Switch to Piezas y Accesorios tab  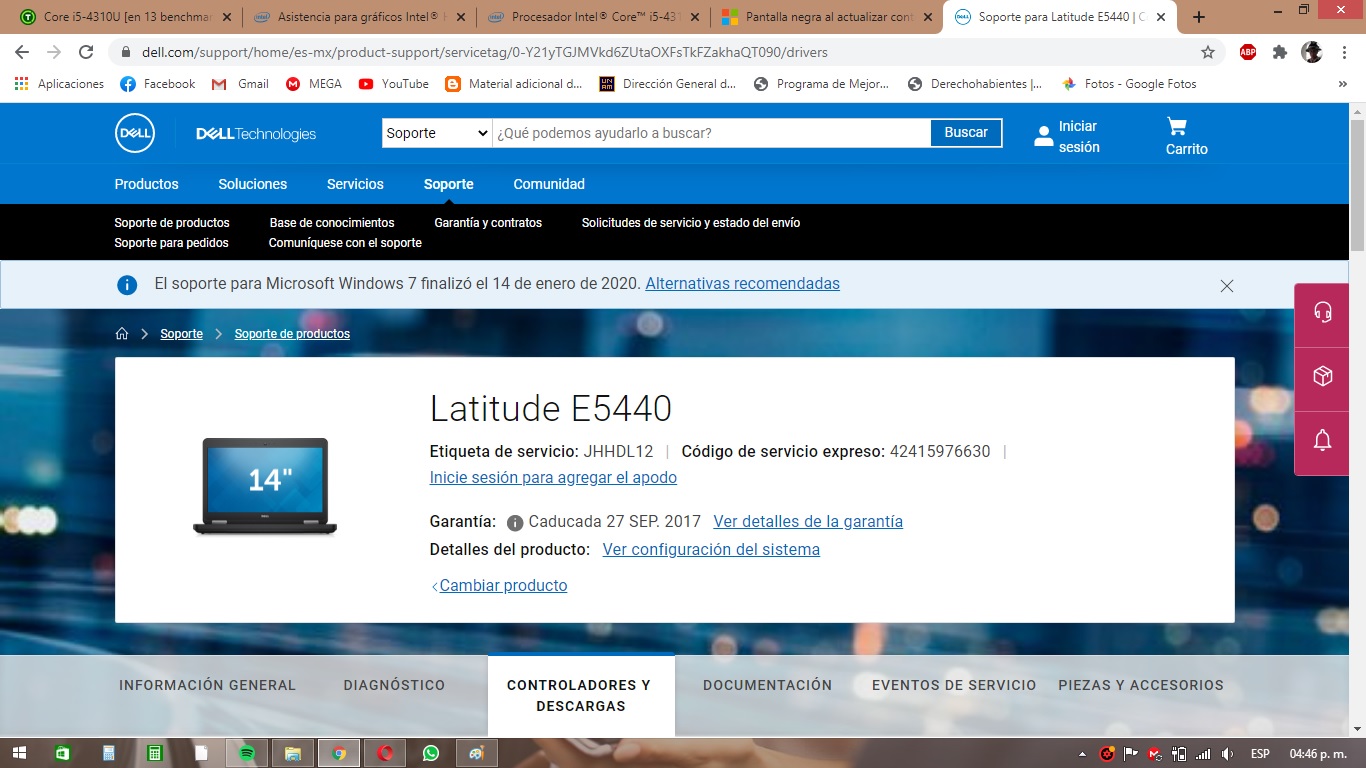(1141, 685)
